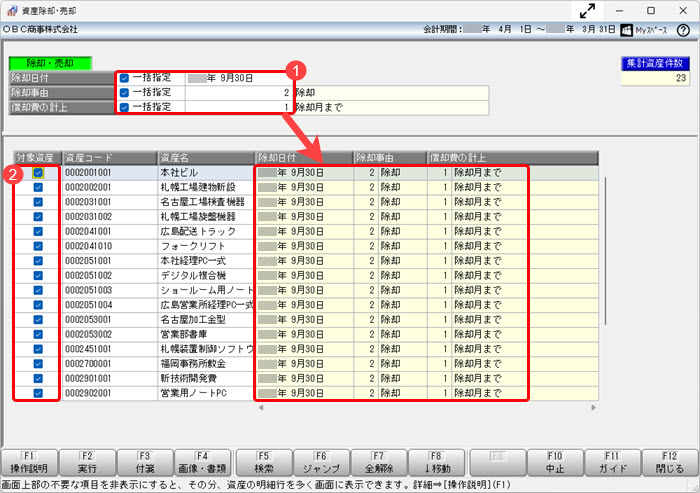Click the bulk 除却事由 code input field
Viewport: 700px width, 493px height.
point(240,92)
